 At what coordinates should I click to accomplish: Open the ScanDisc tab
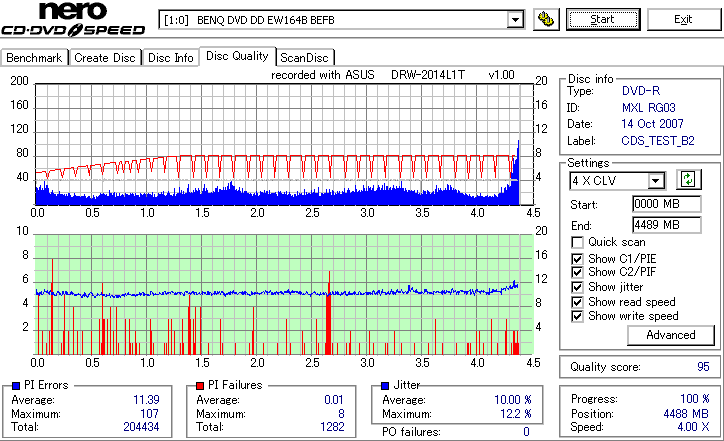[x=304, y=58]
